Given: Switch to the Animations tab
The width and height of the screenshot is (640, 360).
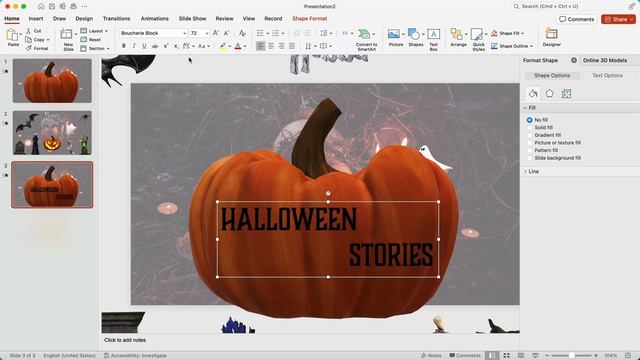Looking at the screenshot, I should coord(155,19).
